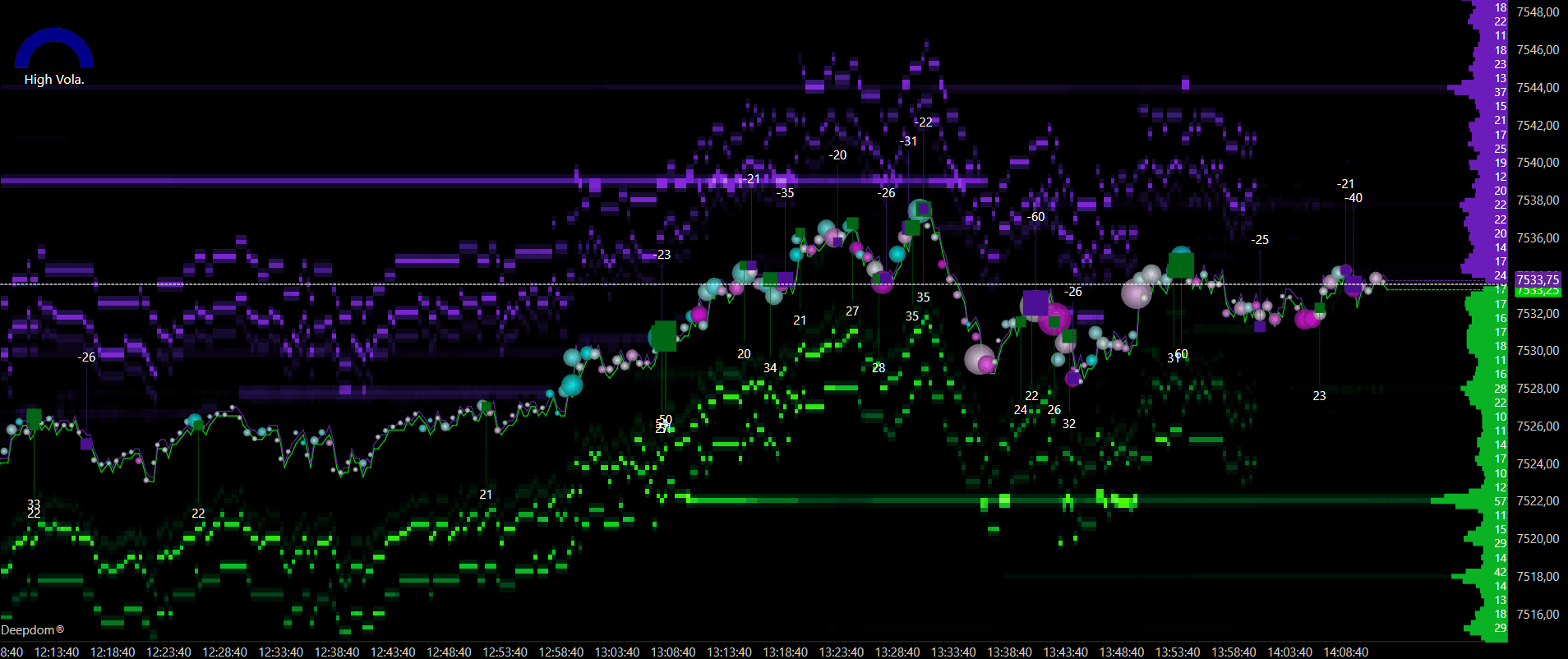1568x659 pixels.
Task: Select the 12:58:40 time axis label
Action: pos(561,652)
